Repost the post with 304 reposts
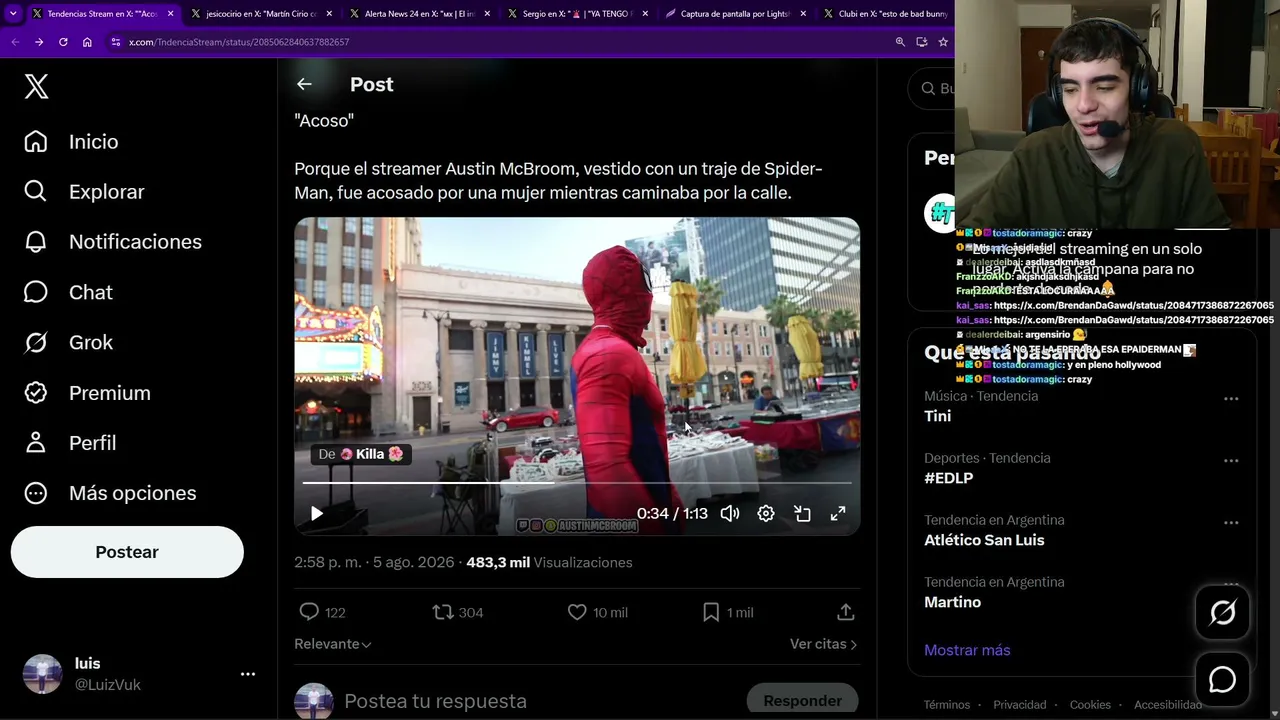This screenshot has width=1280, height=720. 458,612
